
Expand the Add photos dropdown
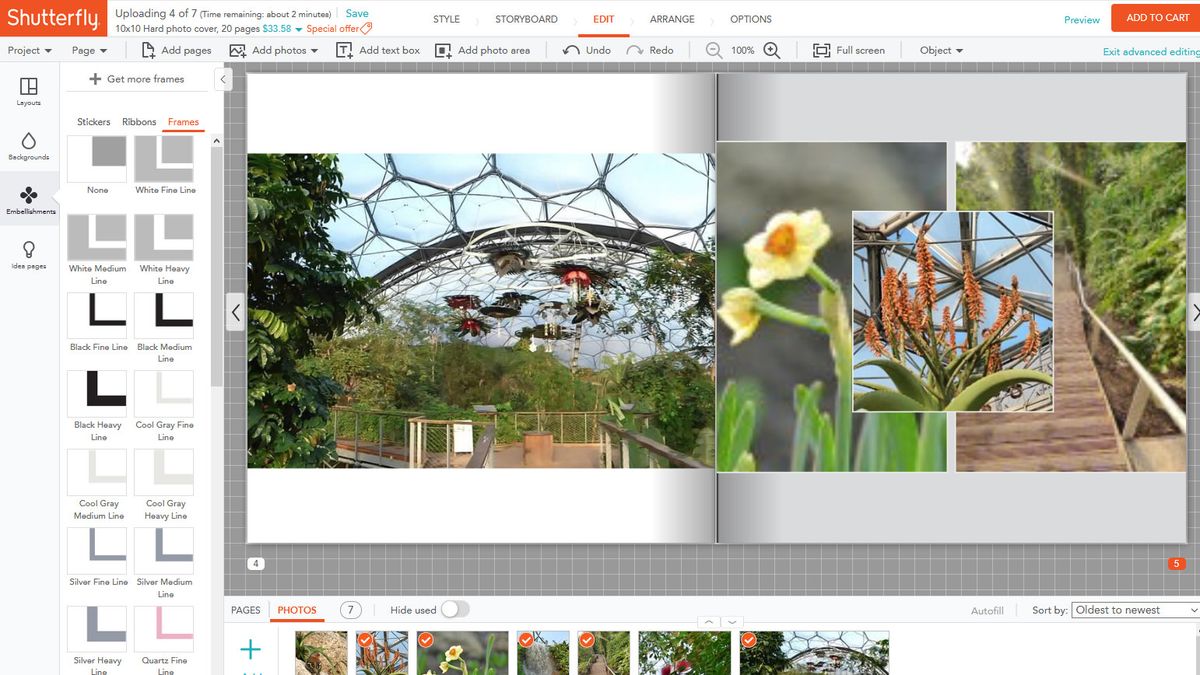click(314, 51)
